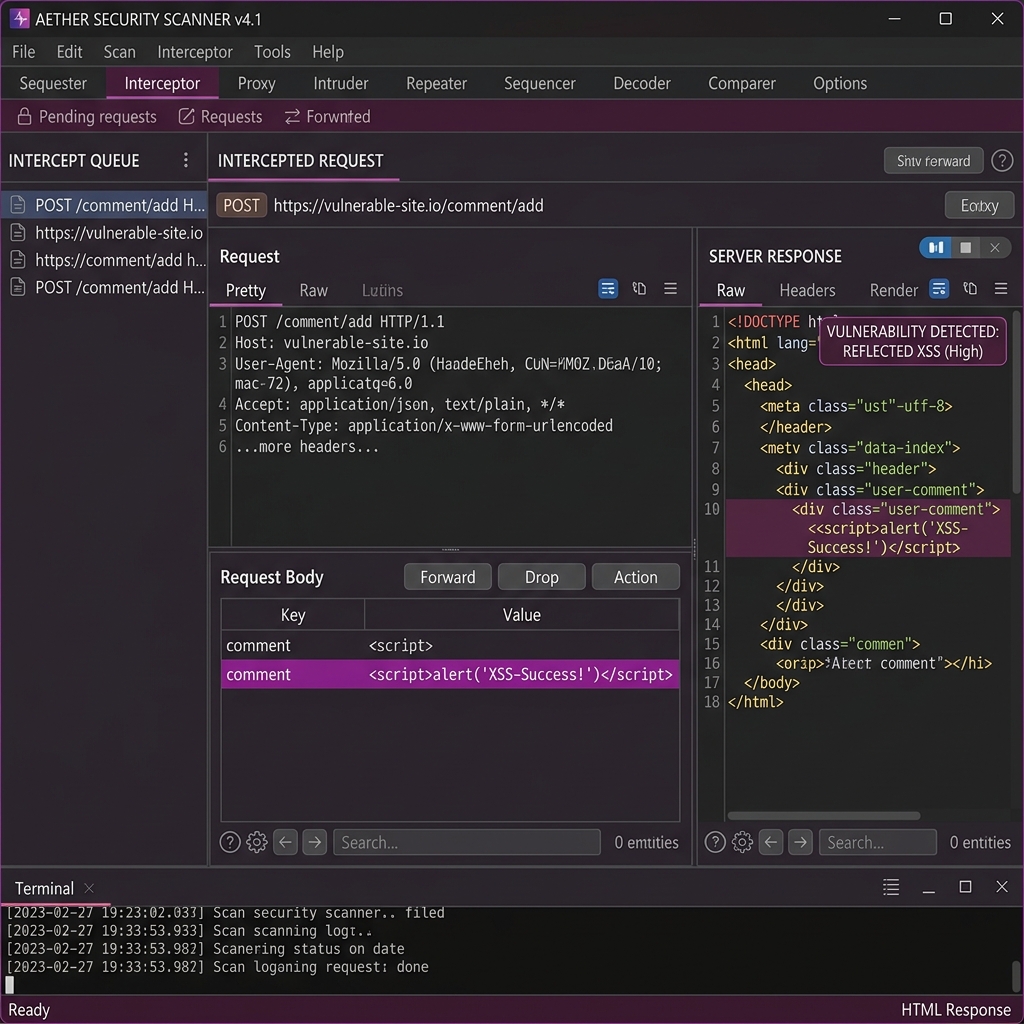This screenshot has height=1024, width=1024.
Task: Click the Request Body search field
Action: tap(467, 842)
